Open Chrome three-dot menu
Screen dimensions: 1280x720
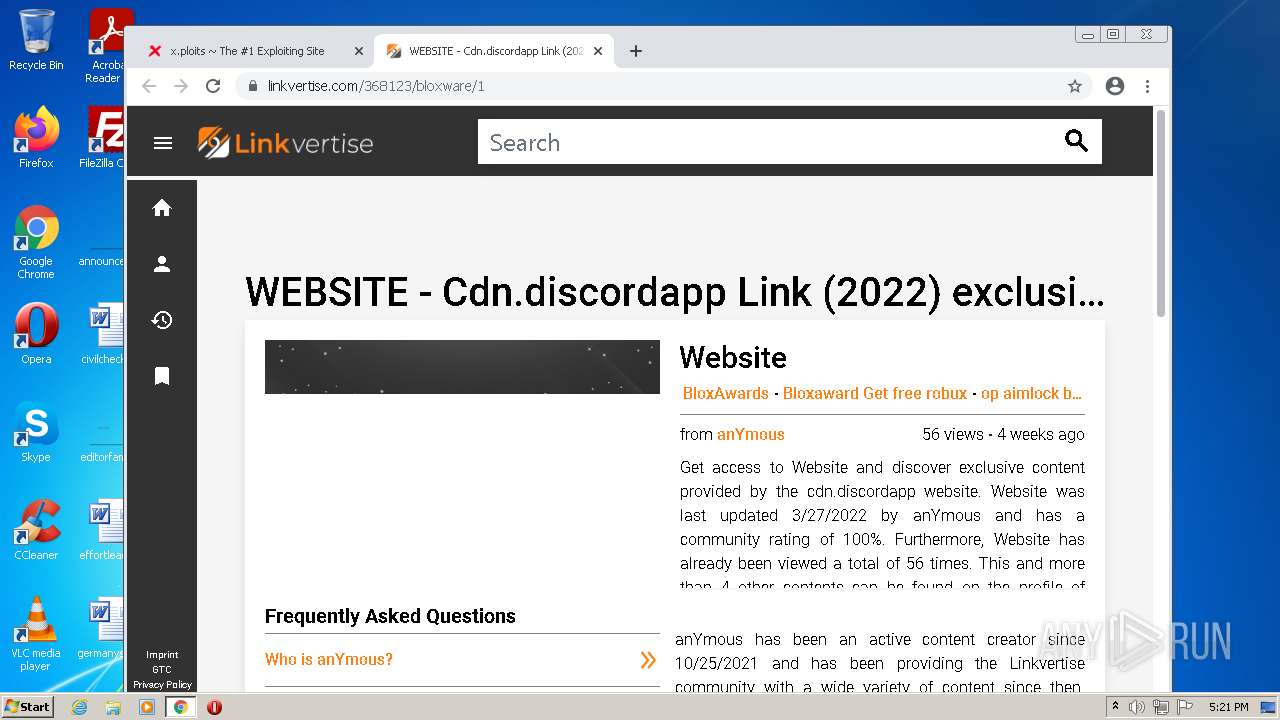tap(1147, 86)
